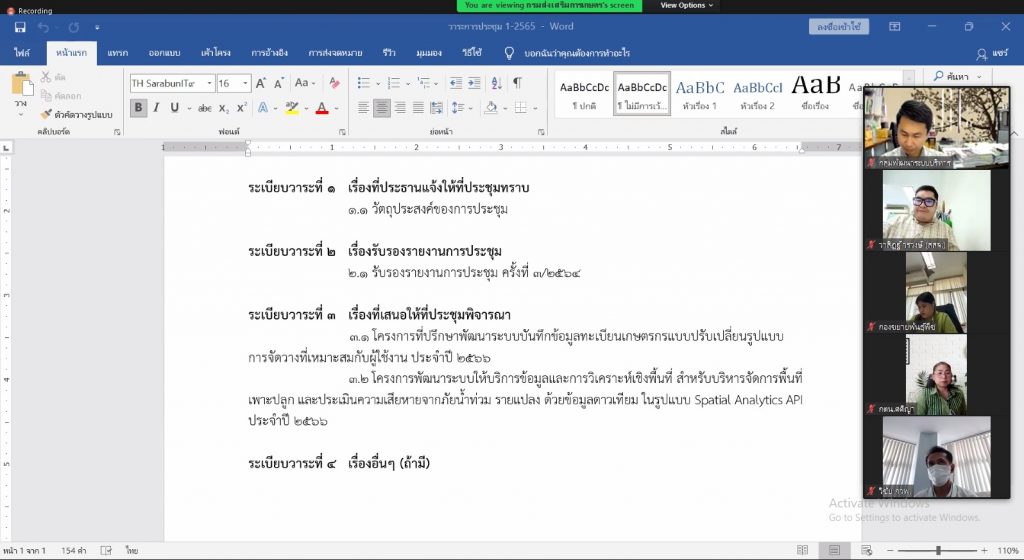Toggle show paragraph marks
The height and width of the screenshot is (560, 1024).
(x=517, y=84)
